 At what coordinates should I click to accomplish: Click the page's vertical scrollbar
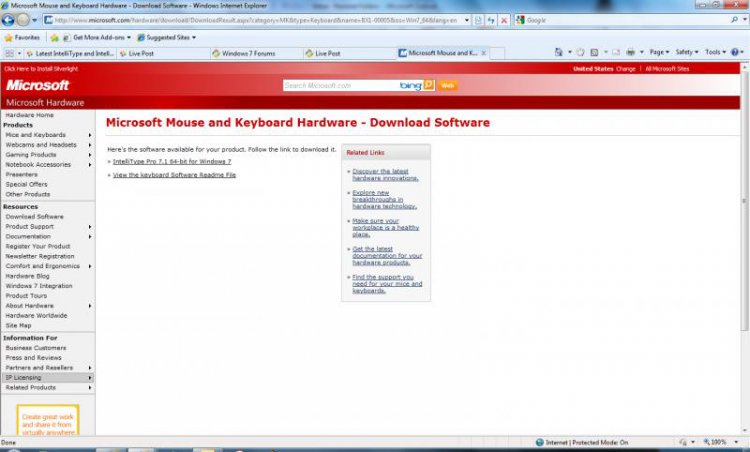(x=745, y=201)
